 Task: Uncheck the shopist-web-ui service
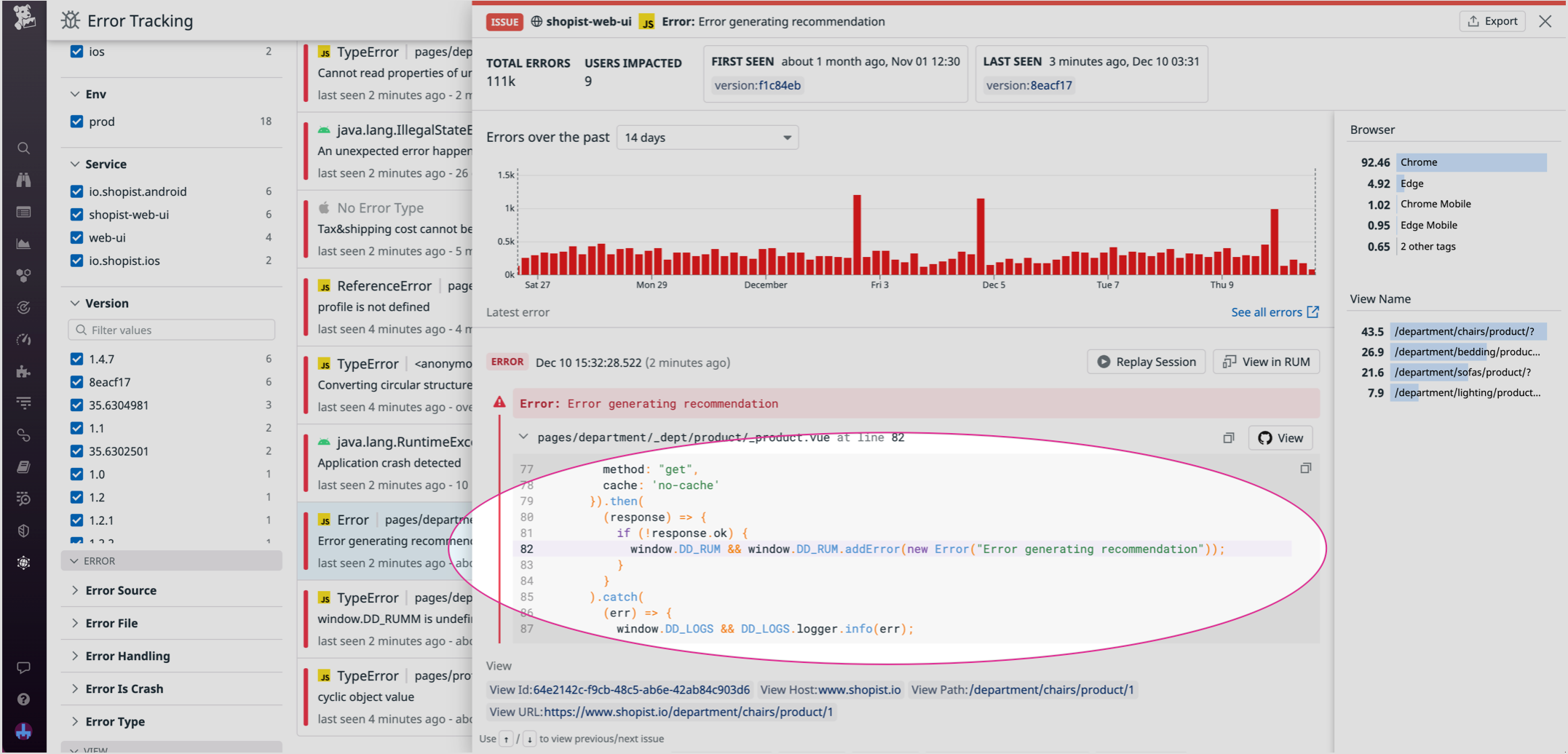click(x=77, y=214)
